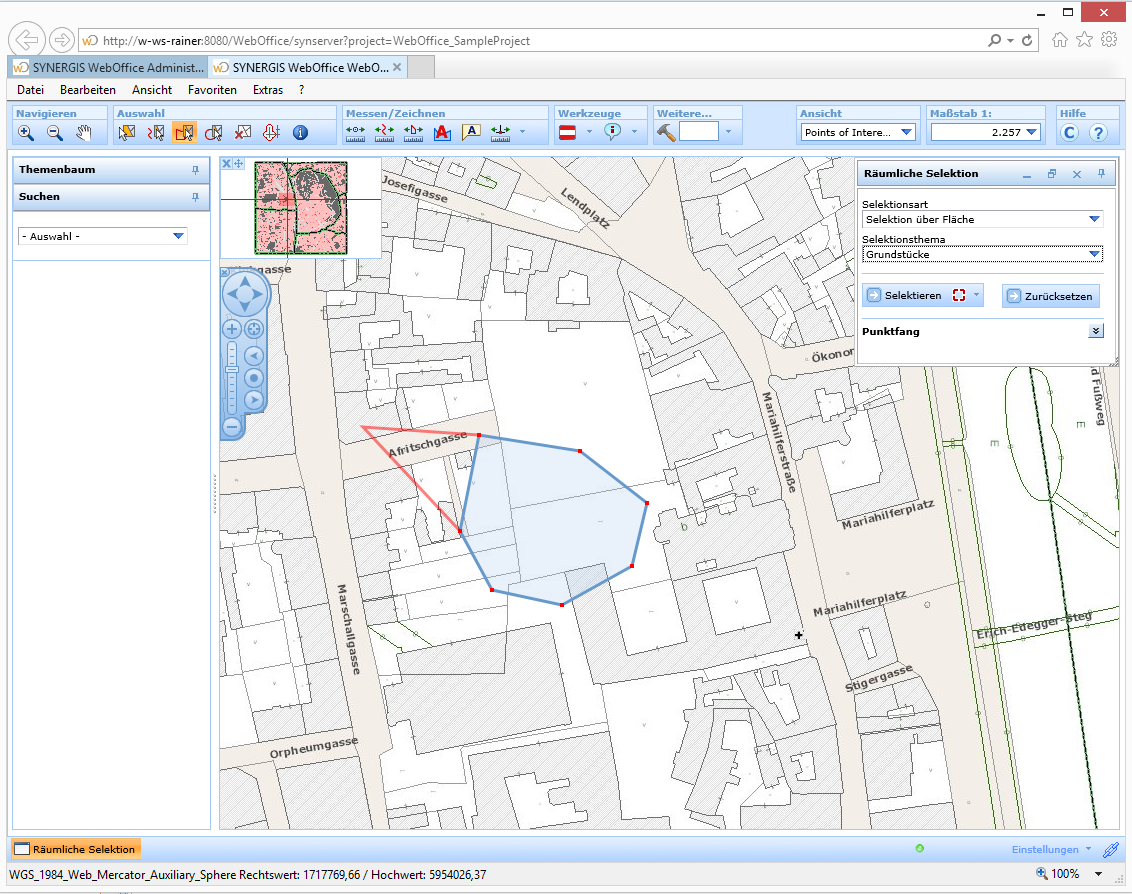
Task: Open the Selektionsthema Grundstücke dropdown
Action: tap(1094, 254)
